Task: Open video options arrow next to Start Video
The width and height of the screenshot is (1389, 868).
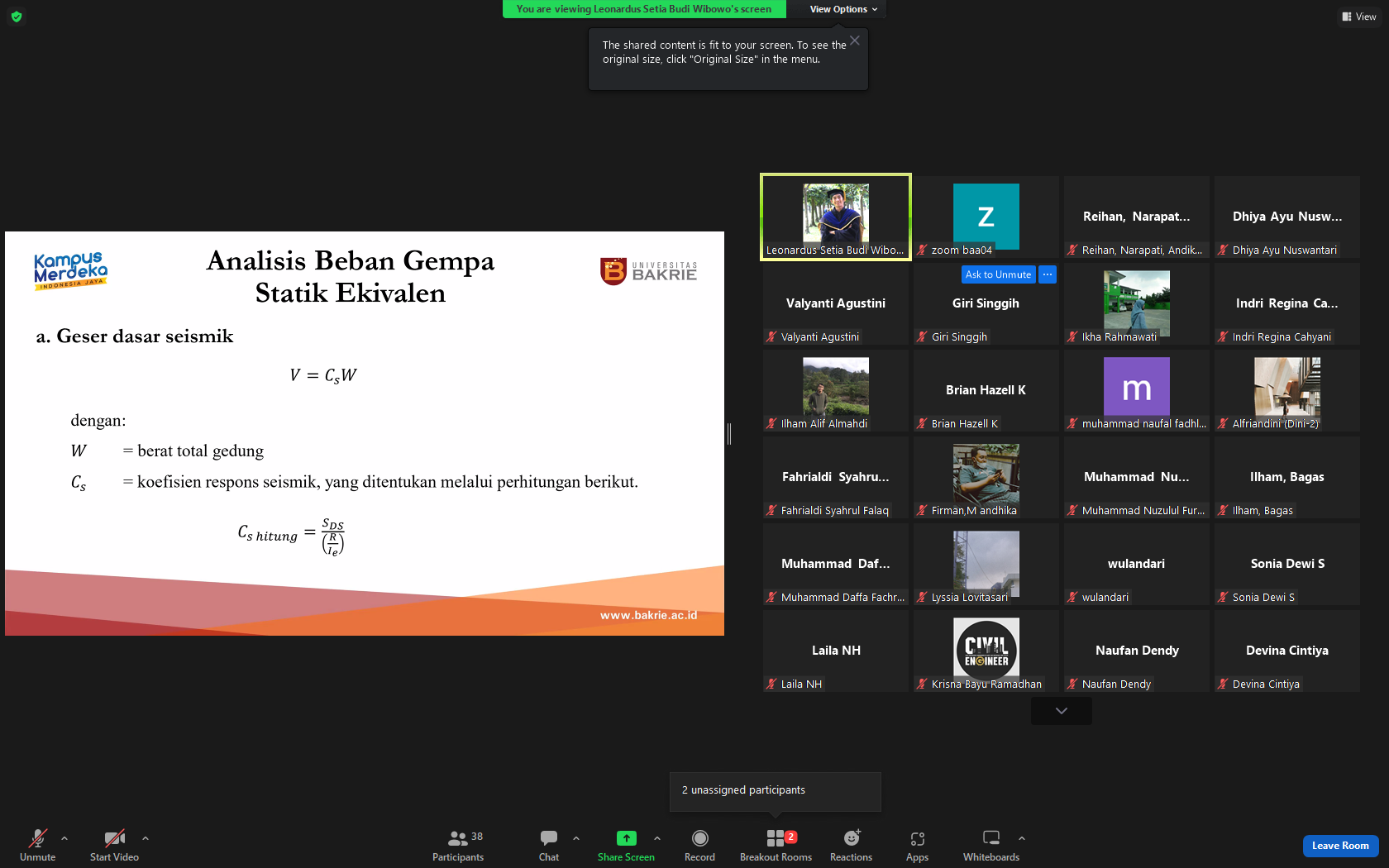Action: (x=146, y=838)
